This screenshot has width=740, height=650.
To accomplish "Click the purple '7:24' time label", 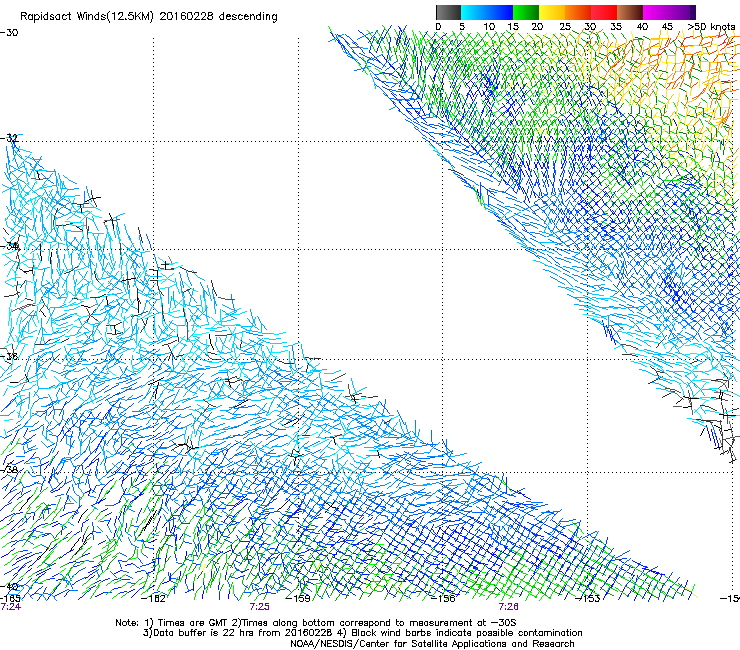I will pyautogui.click(x=10, y=607).
